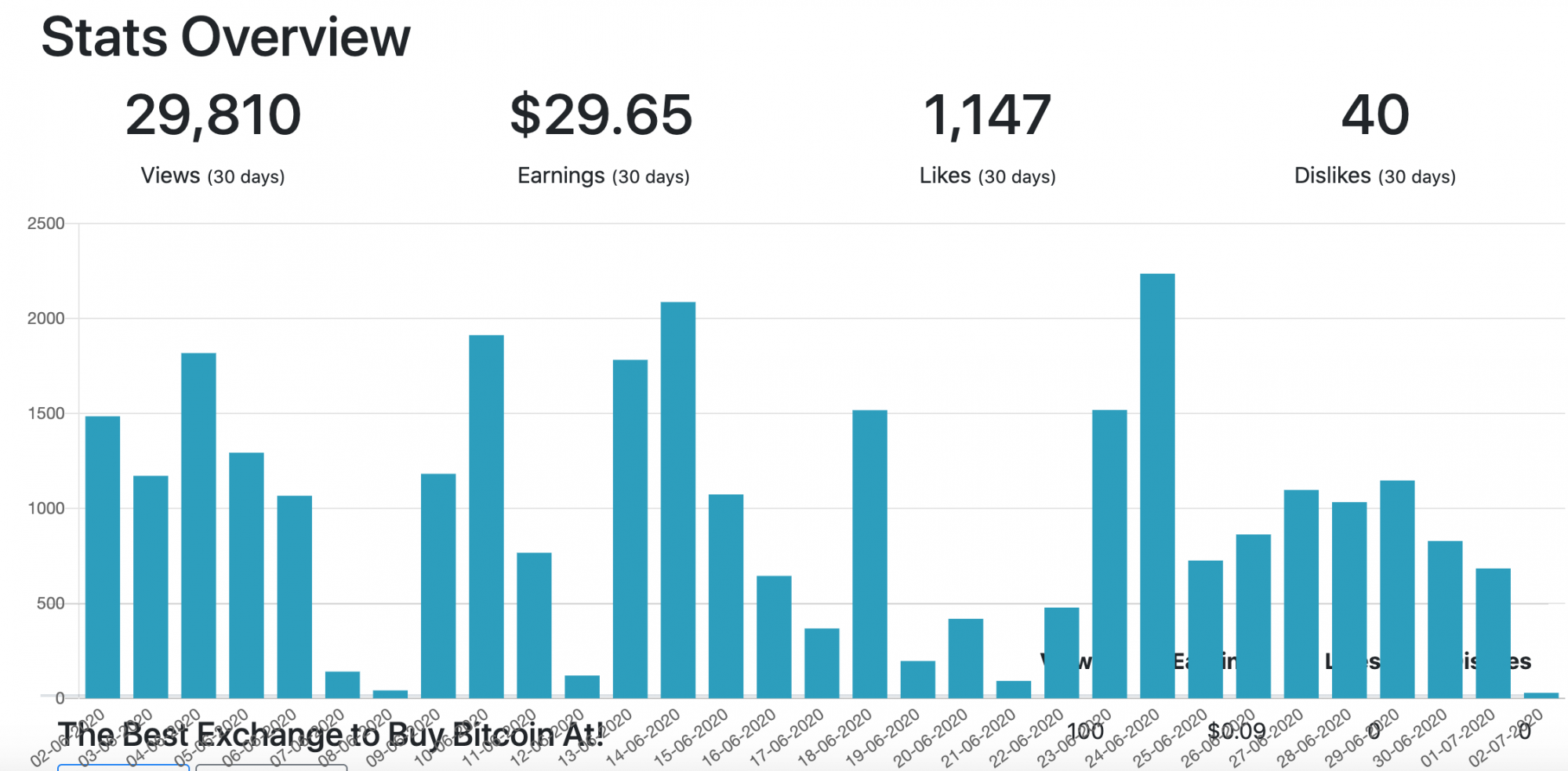Viewport: 1568px width, 771px height.
Task: Open 'The Best Exchange to Buy Bitcoin At!' link
Action: (x=331, y=735)
